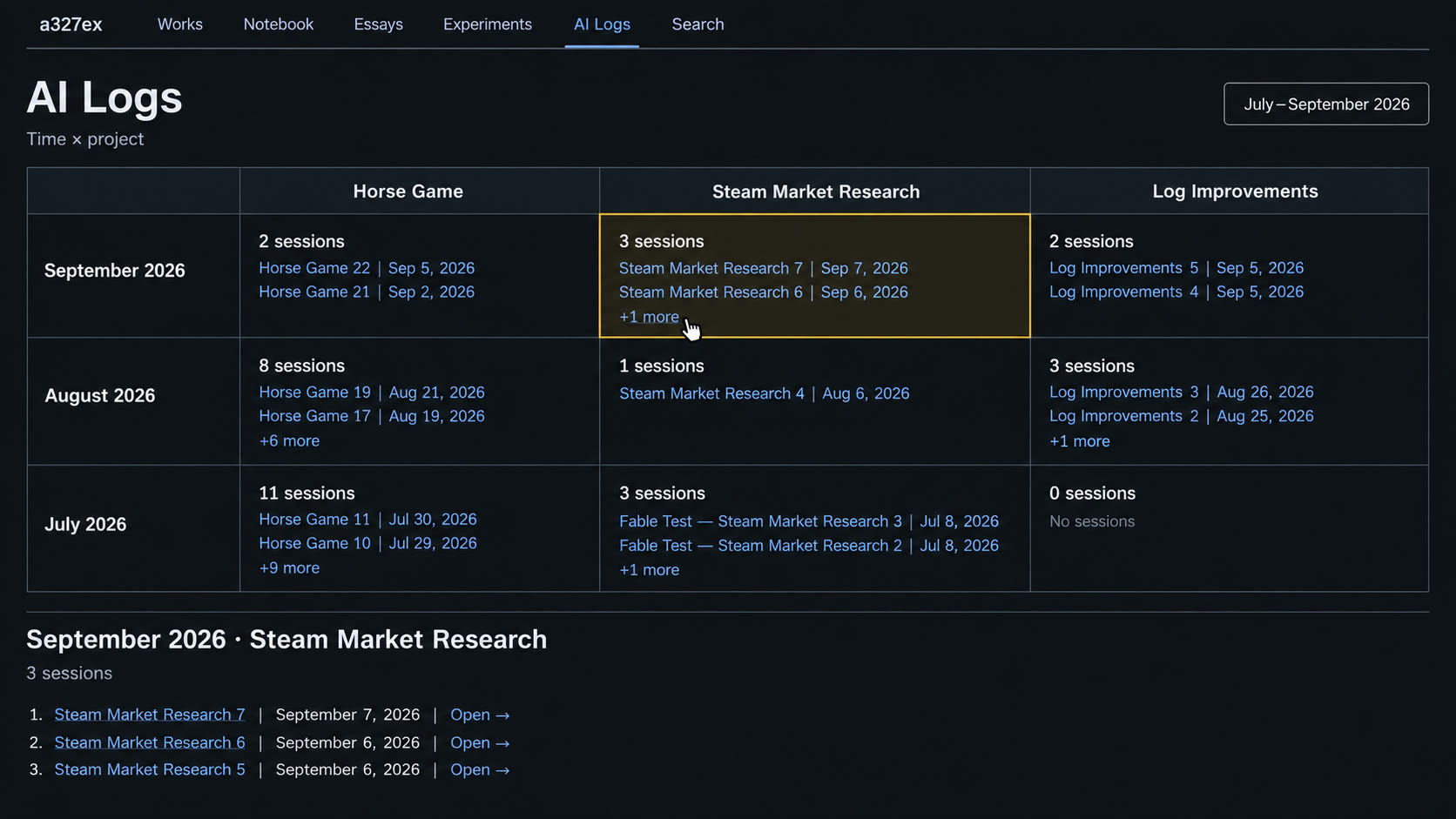Expand +1 more August Log Improvements sessions

tap(1080, 441)
